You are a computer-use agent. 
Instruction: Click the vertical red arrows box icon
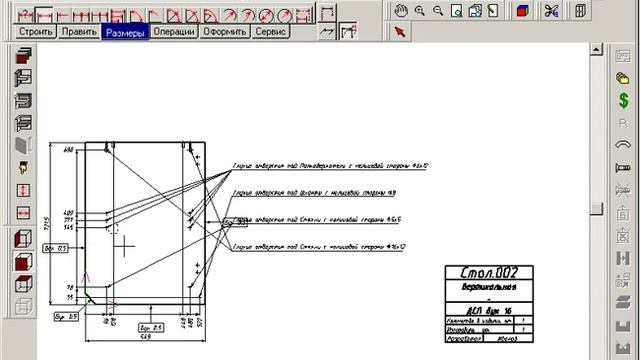tap(23, 190)
